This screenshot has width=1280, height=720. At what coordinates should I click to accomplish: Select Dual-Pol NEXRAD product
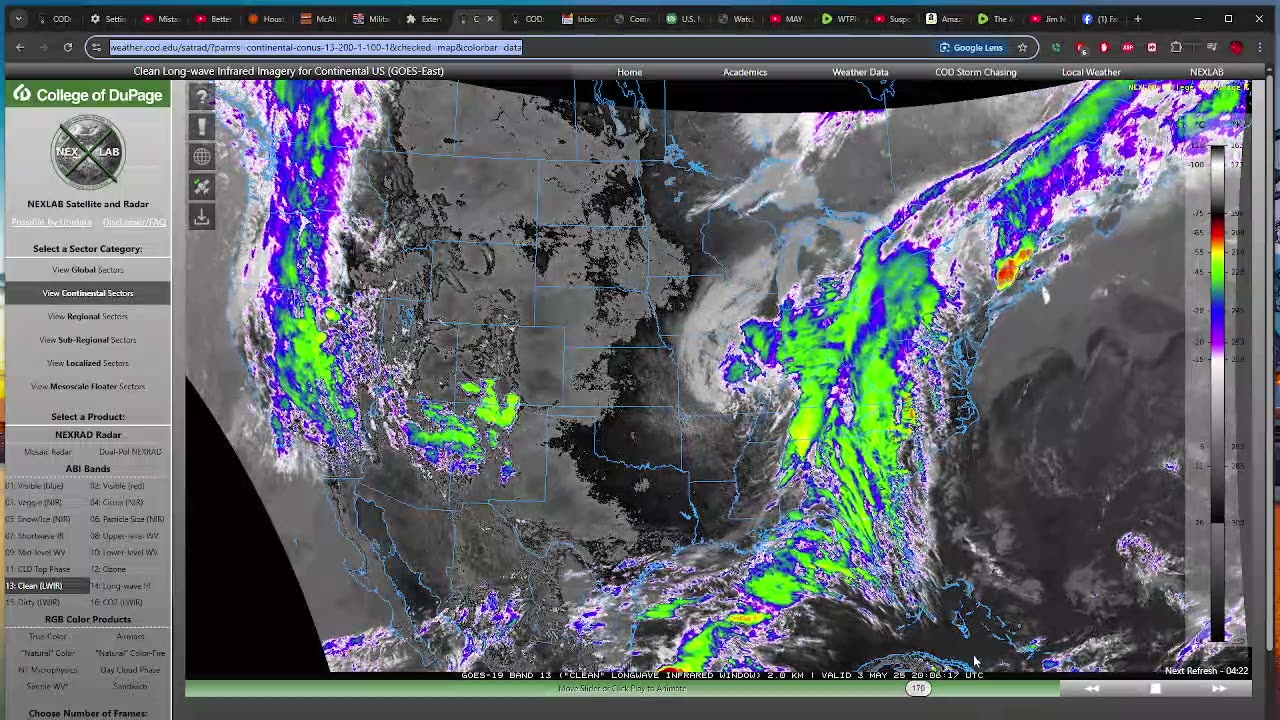pos(130,452)
